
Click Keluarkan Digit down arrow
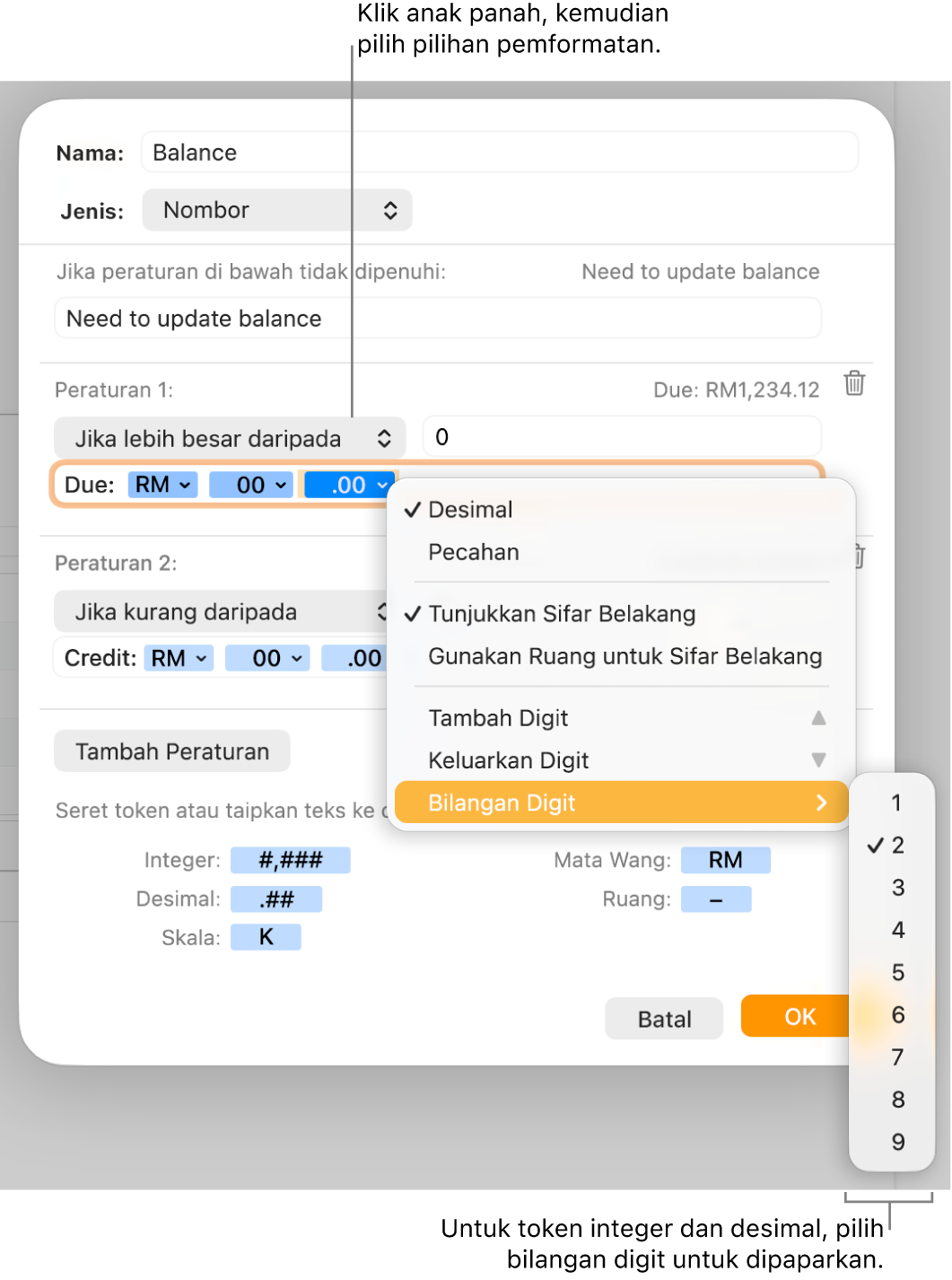click(x=818, y=760)
